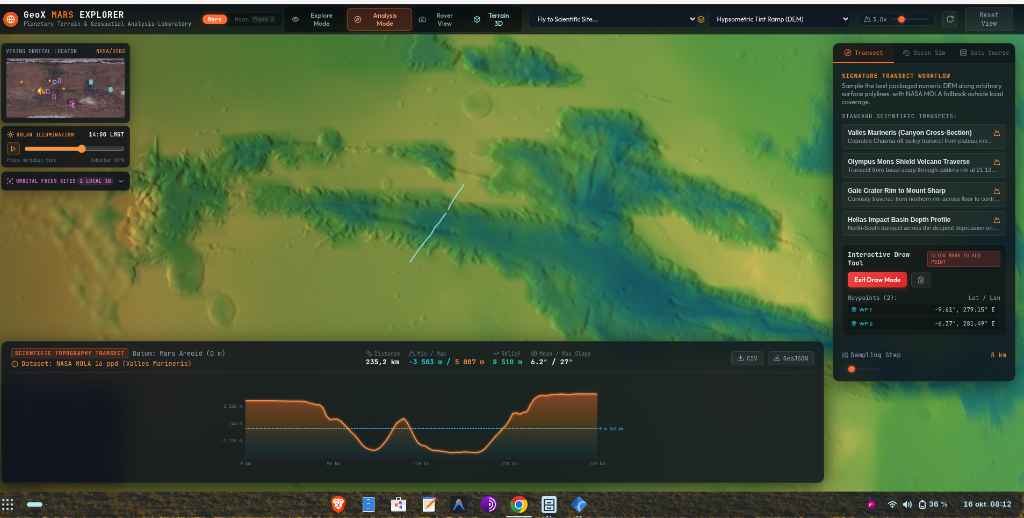Open the Transect tab
This screenshot has height=518, width=1024.
tap(863, 53)
